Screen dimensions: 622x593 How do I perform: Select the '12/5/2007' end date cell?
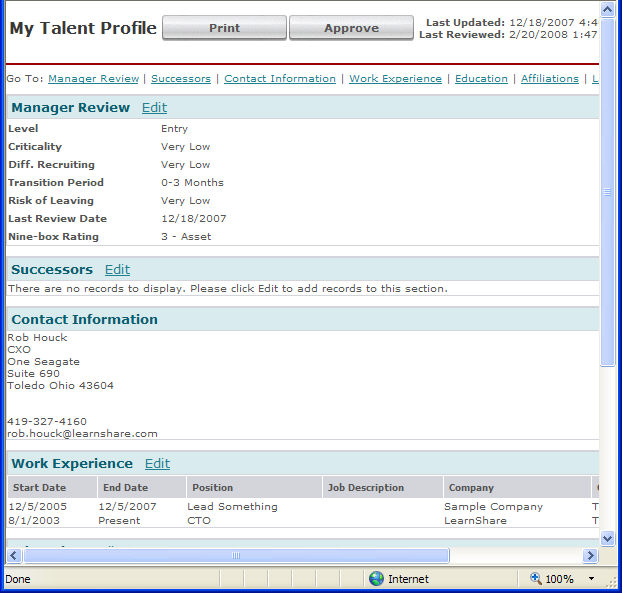pyautogui.click(x=127, y=507)
